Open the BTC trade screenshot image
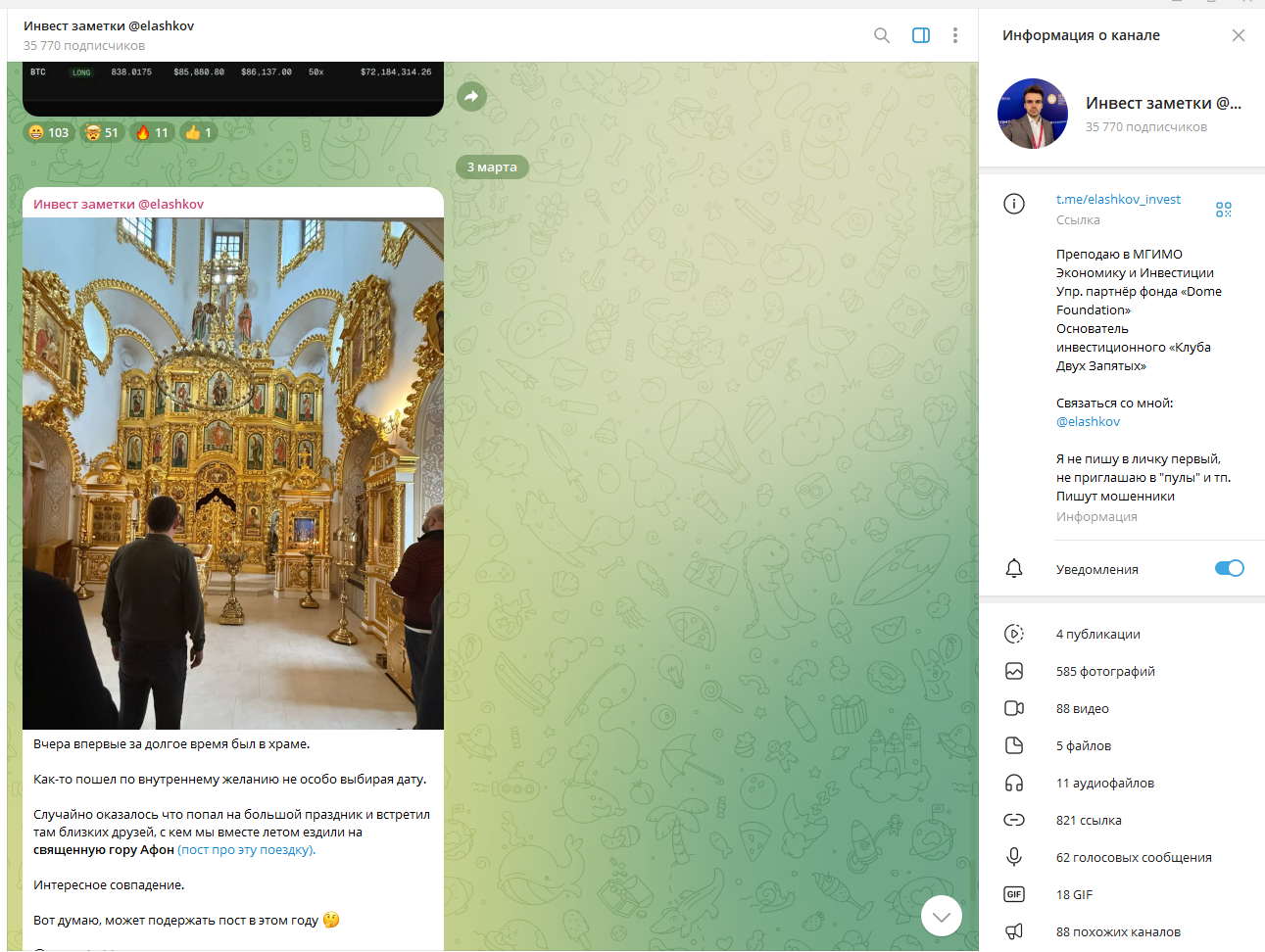 233,88
